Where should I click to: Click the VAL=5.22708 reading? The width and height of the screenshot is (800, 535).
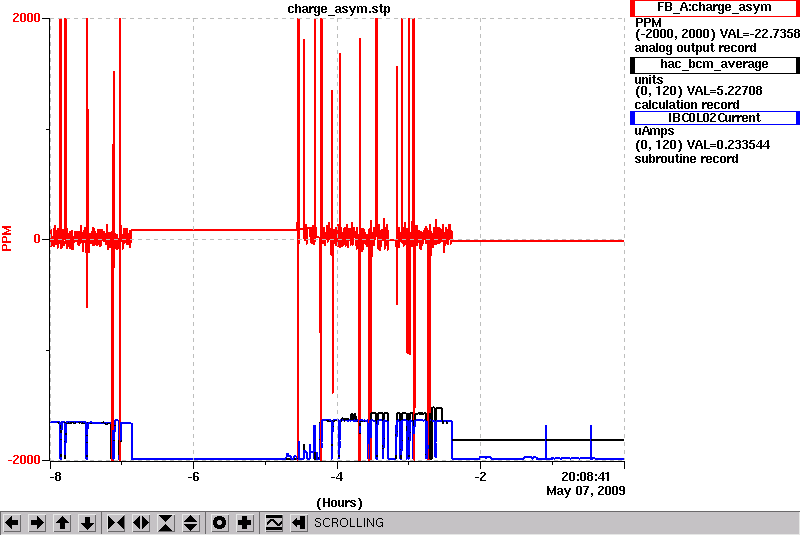click(x=724, y=91)
